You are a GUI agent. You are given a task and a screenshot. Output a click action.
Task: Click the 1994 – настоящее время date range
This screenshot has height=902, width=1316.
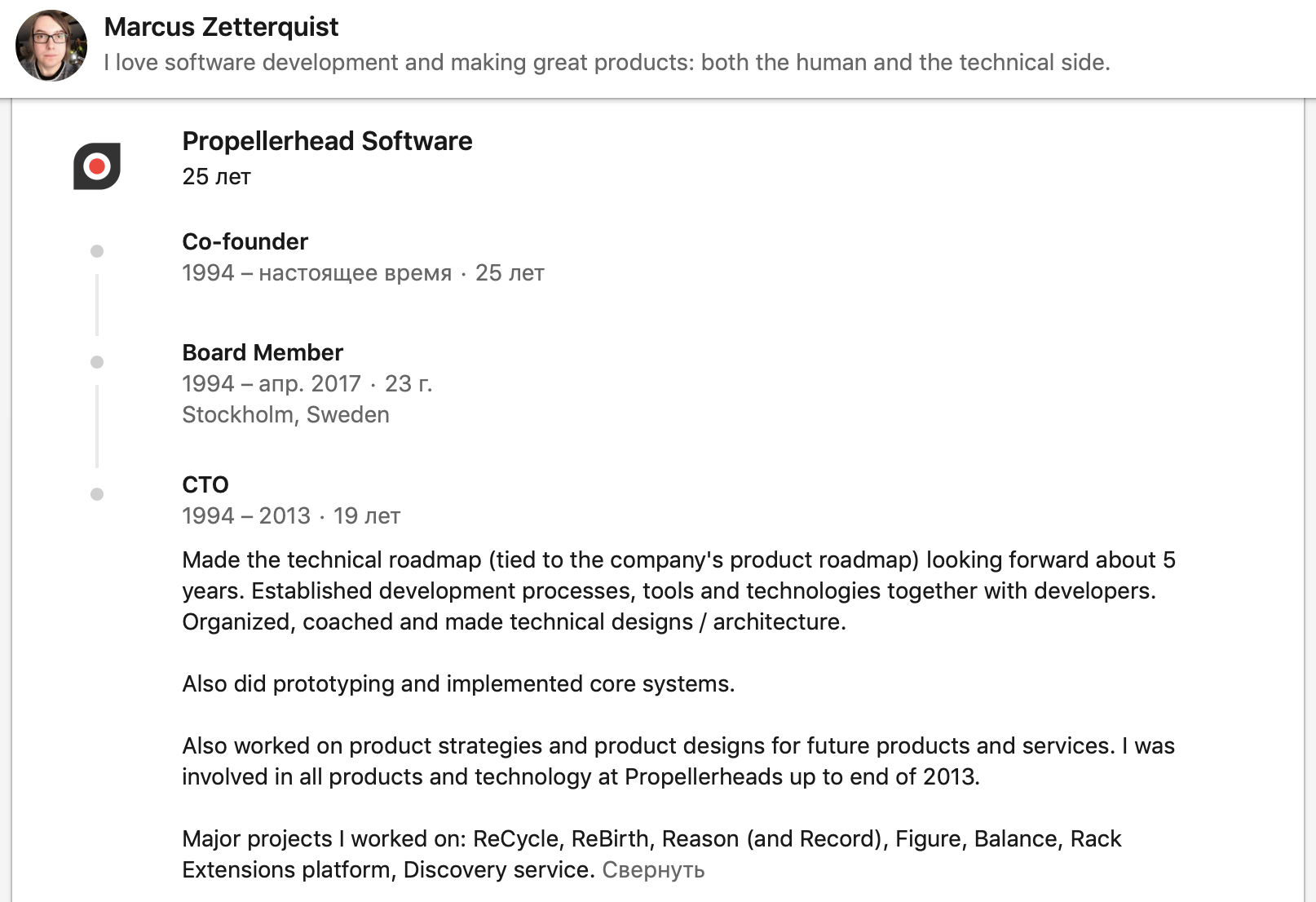[316, 272]
